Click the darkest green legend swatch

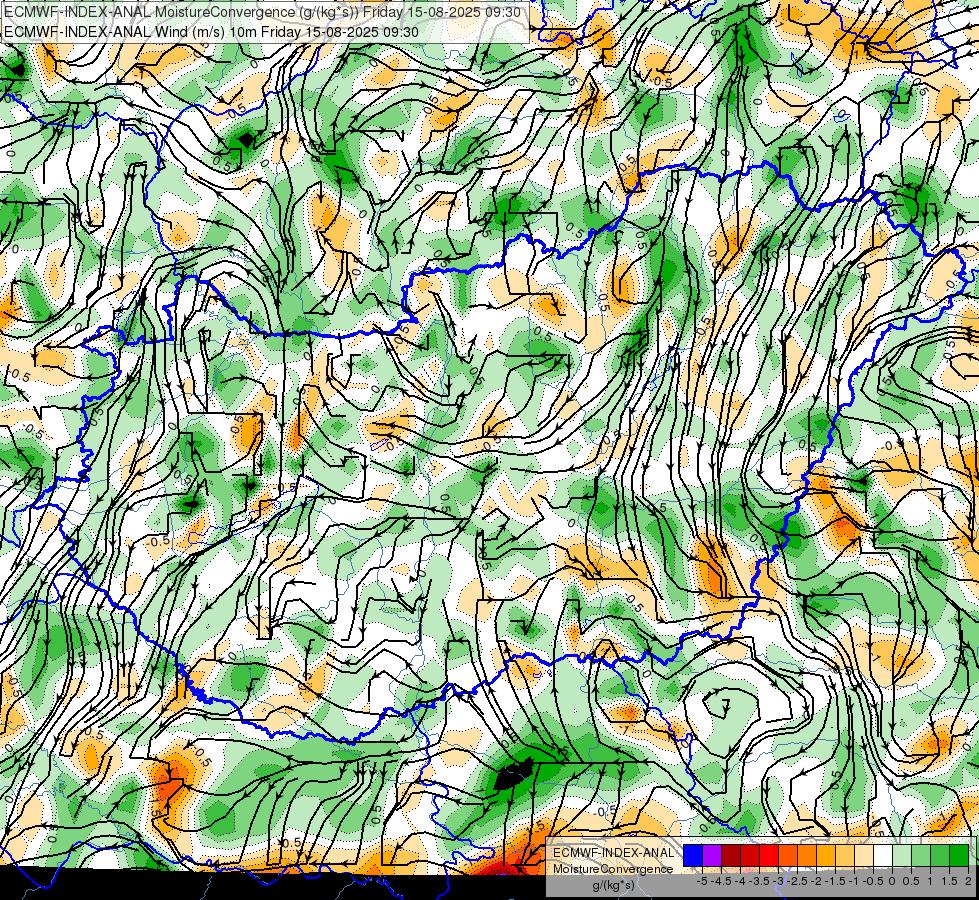tap(959, 856)
